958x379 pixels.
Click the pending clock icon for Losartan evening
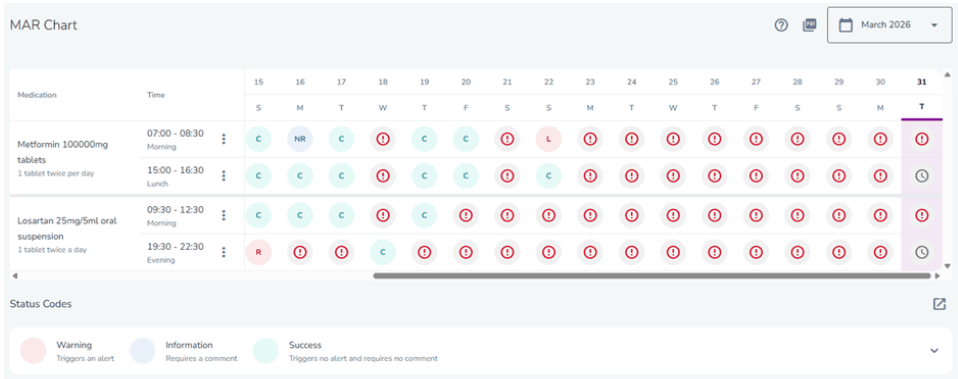click(921, 252)
